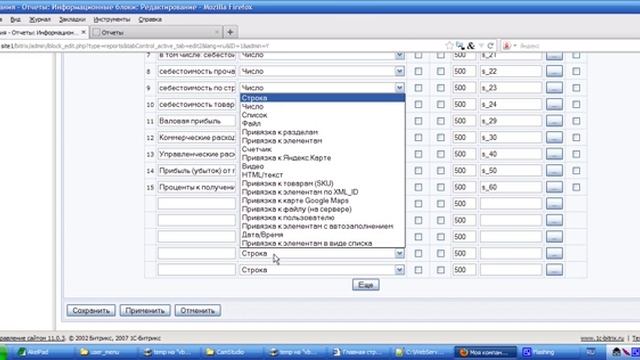Expand the type dropdown in row 8
Screen dimensions: 640x360
pyautogui.click(x=399, y=71)
